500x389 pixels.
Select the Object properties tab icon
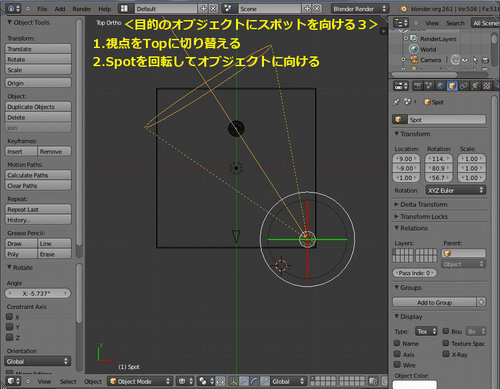tap(452, 86)
